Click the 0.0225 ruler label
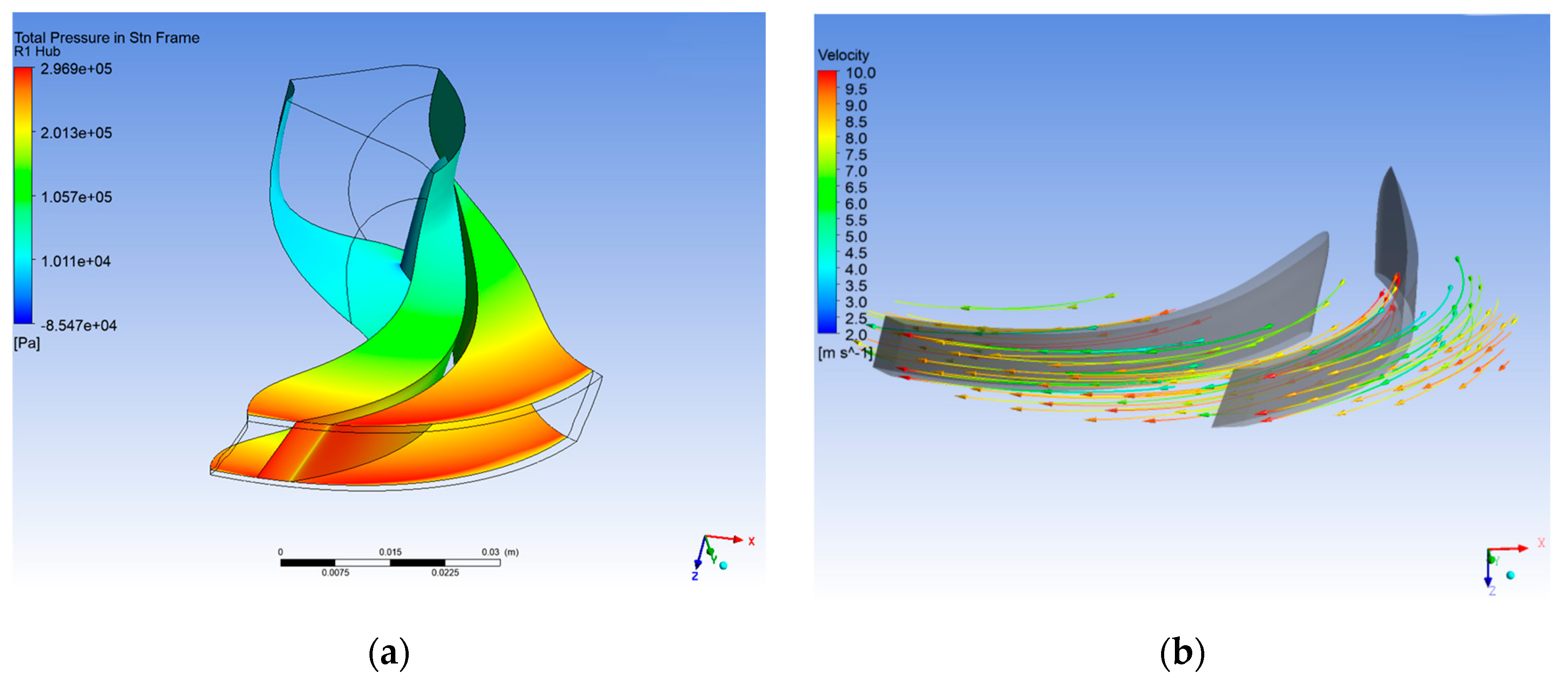This screenshot has height=684, width=1568. tap(445, 573)
